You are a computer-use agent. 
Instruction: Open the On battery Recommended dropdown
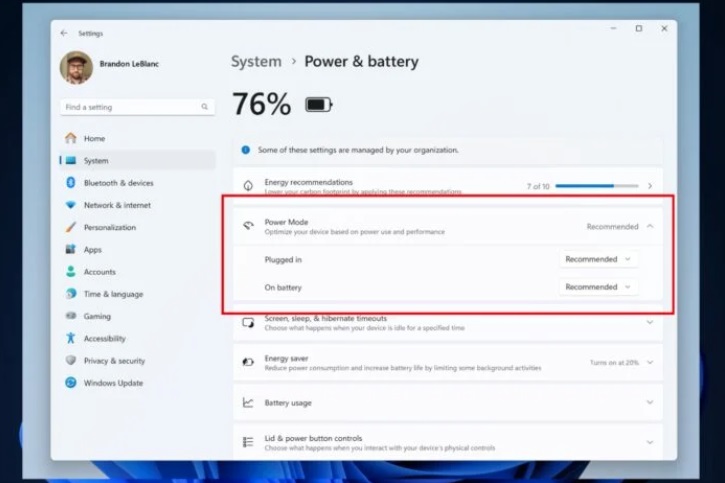click(598, 287)
